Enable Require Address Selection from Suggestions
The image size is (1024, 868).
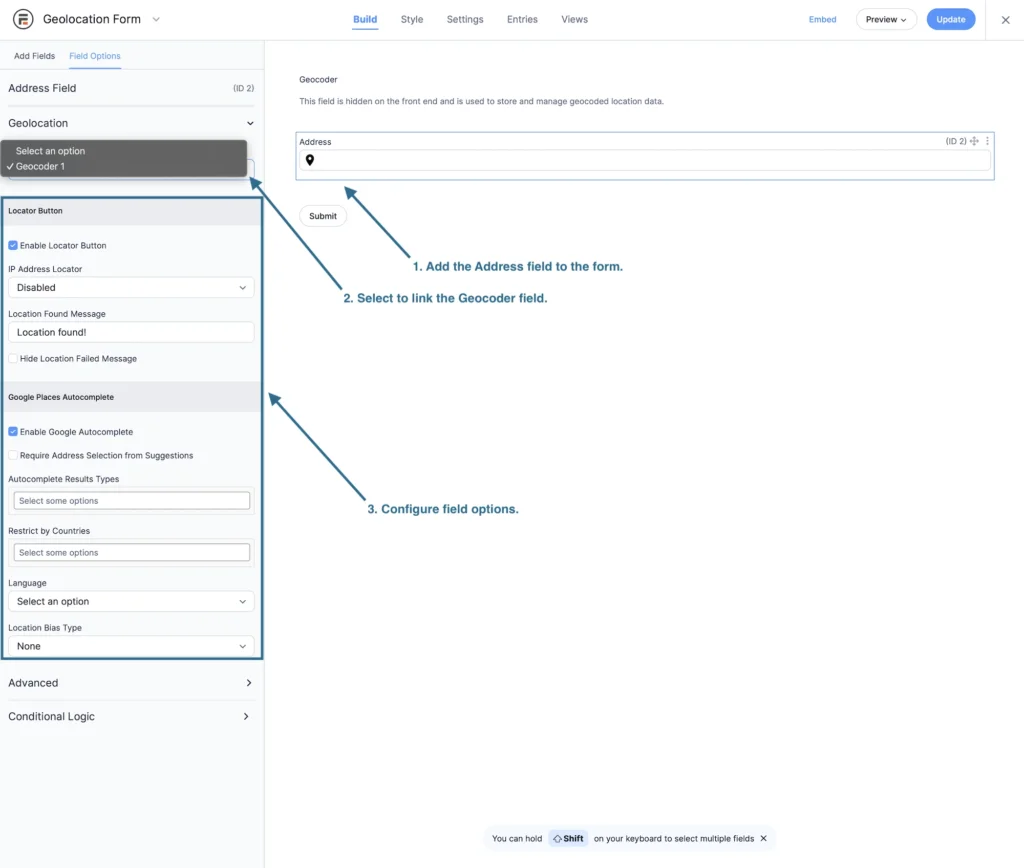tap(13, 455)
